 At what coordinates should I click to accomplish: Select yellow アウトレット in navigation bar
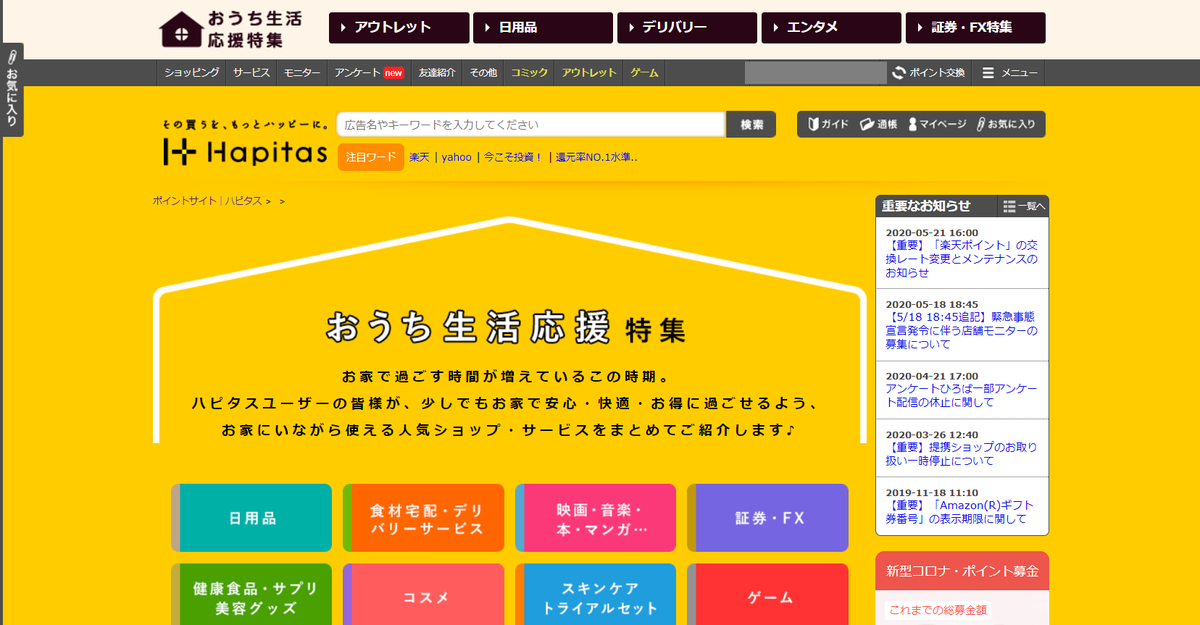click(x=589, y=73)
